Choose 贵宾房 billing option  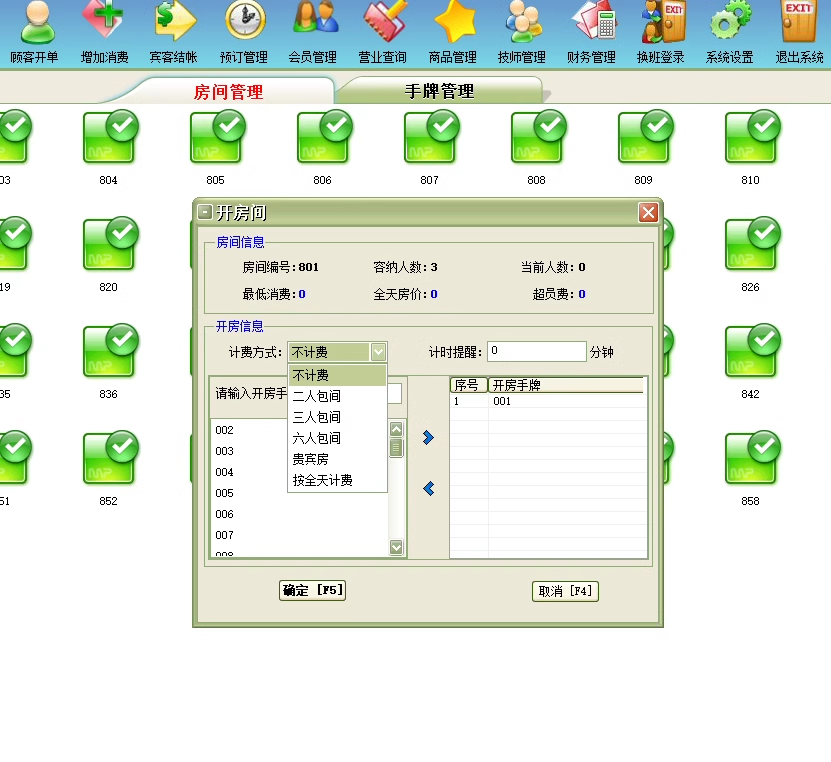point(337,459)
